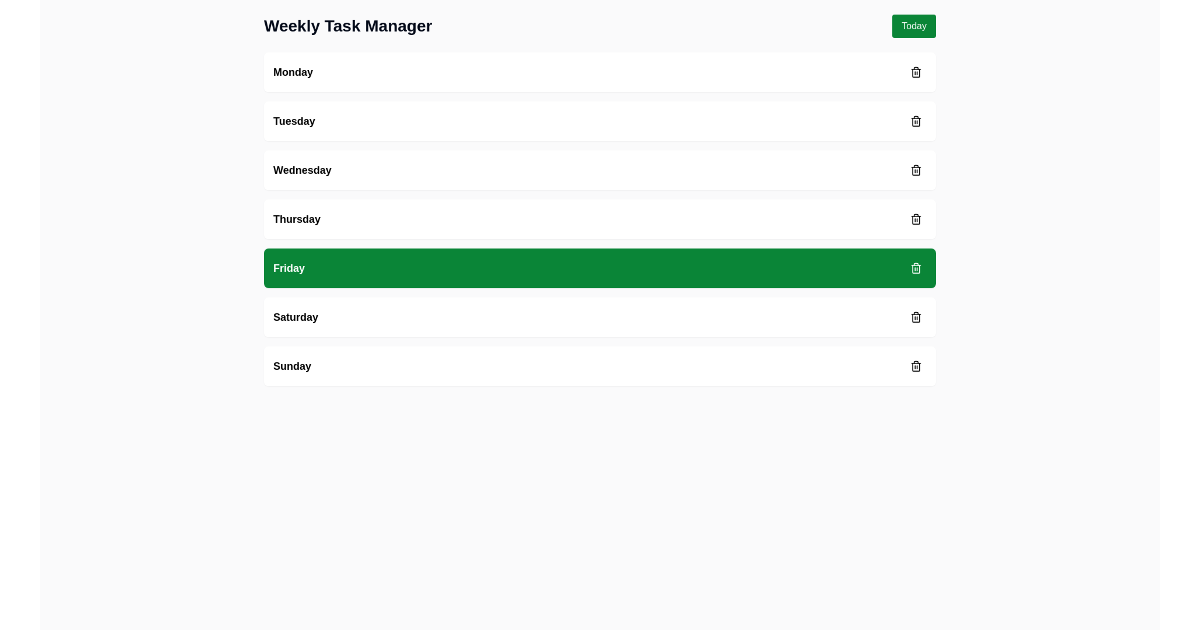Delete Sunday's tasks using trash icon
The width and height of the screenshot is (1200, 630).
point(916,366)
